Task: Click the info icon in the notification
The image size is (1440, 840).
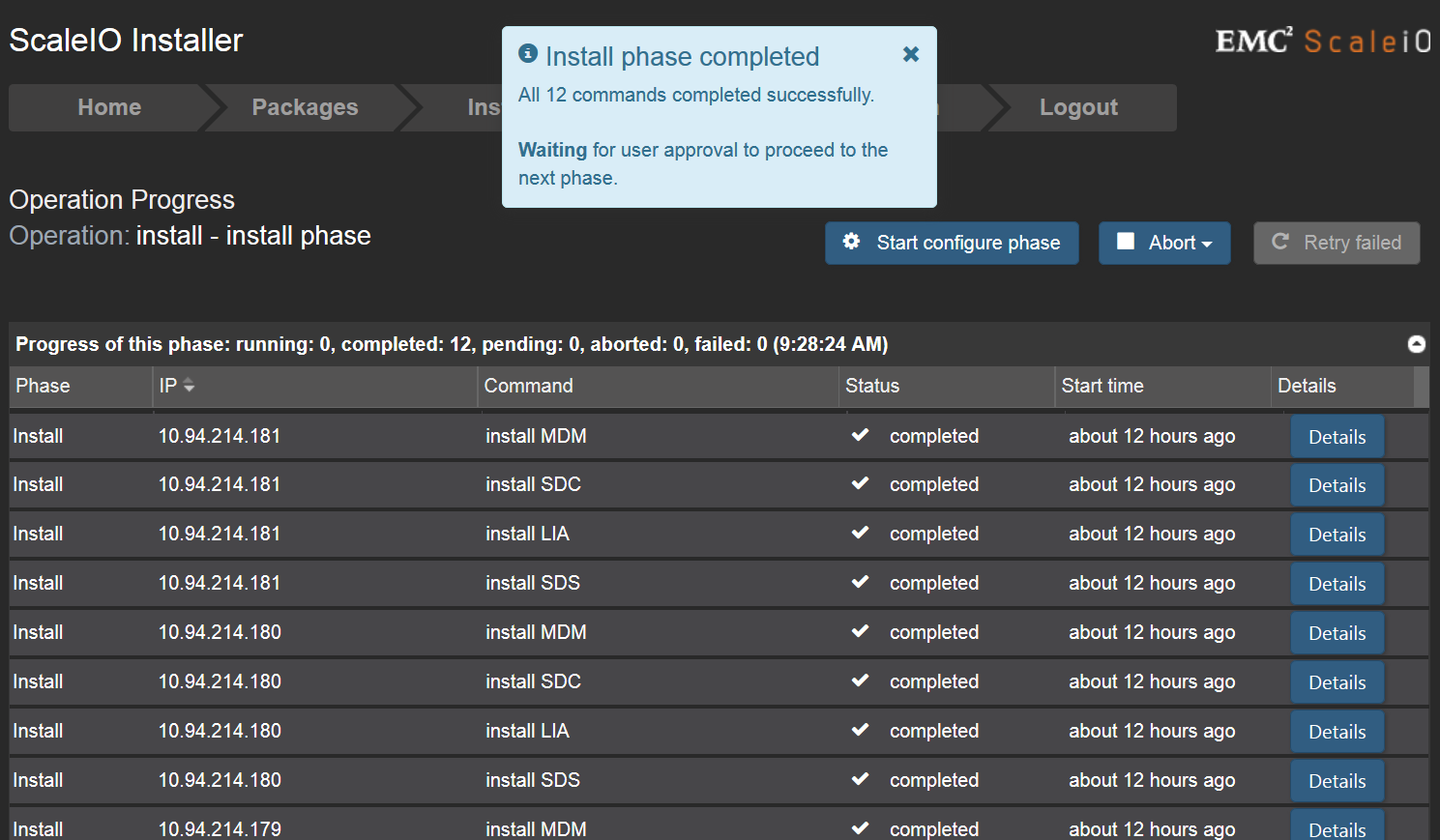Action: point(528,53)
